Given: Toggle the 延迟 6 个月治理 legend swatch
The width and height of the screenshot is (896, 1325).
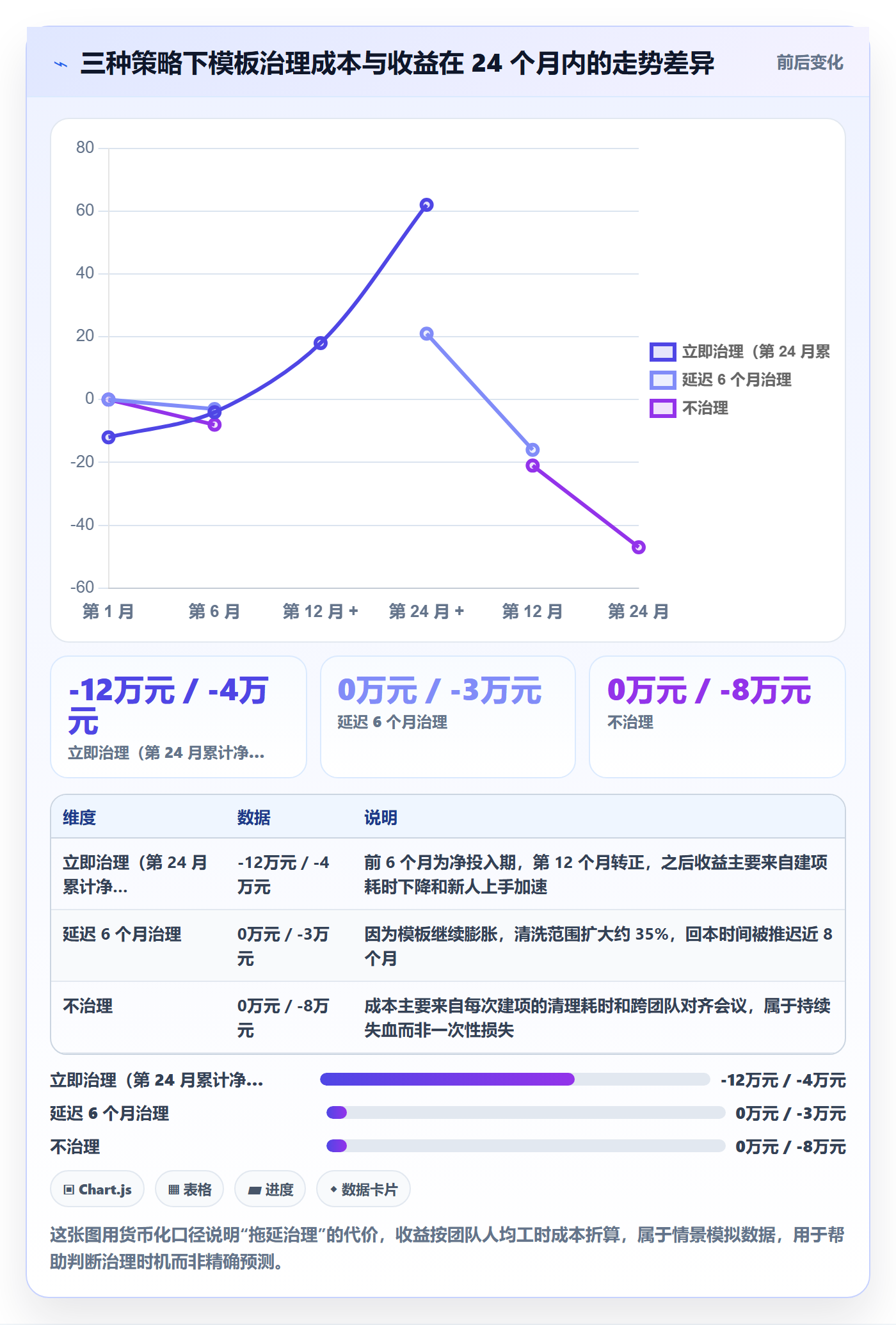Looking at the screenshot, I should (x=662, y=380).
